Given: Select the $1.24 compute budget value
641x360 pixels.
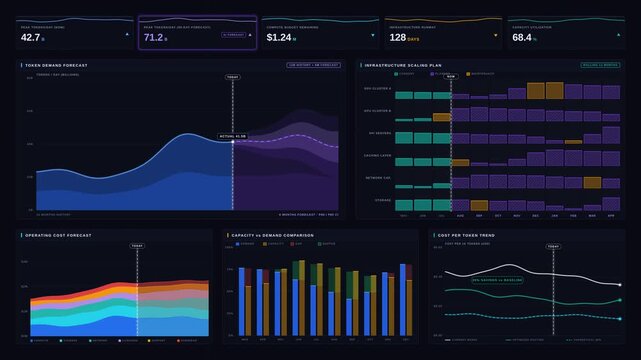Looking at the screenshot, I should tap(279, 38).
